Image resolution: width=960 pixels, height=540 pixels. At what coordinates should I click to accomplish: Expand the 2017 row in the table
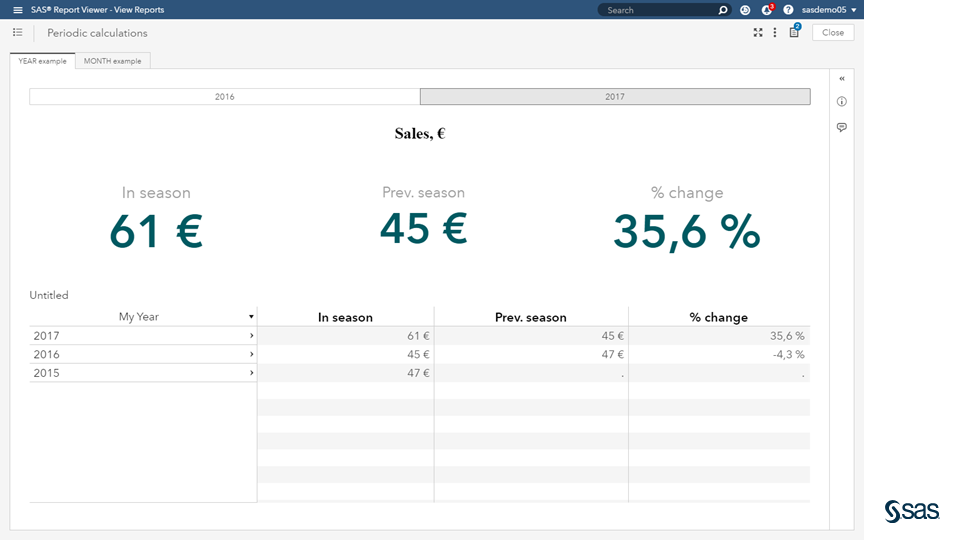[251, 336]
